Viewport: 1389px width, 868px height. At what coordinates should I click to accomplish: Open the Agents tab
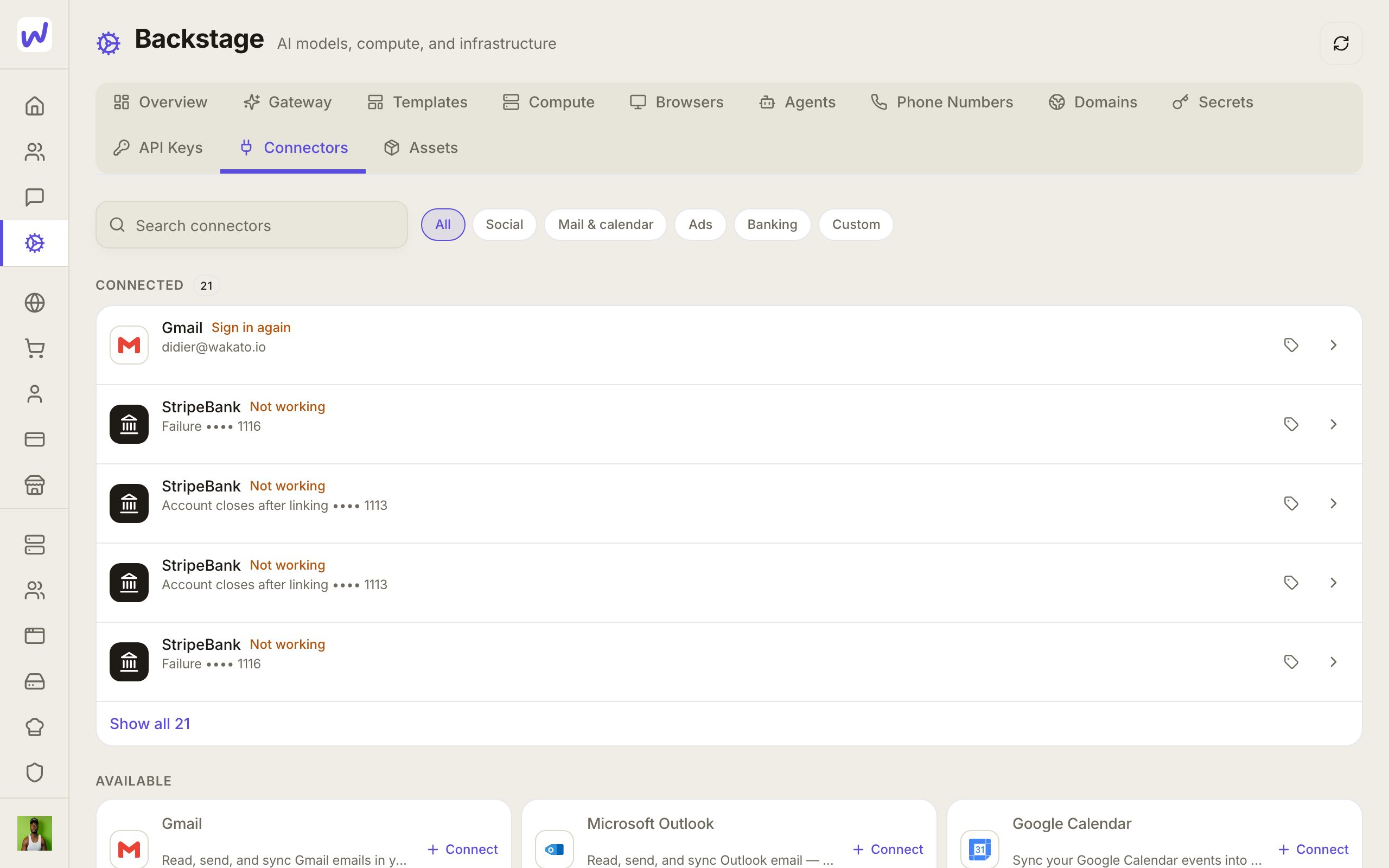797,102
